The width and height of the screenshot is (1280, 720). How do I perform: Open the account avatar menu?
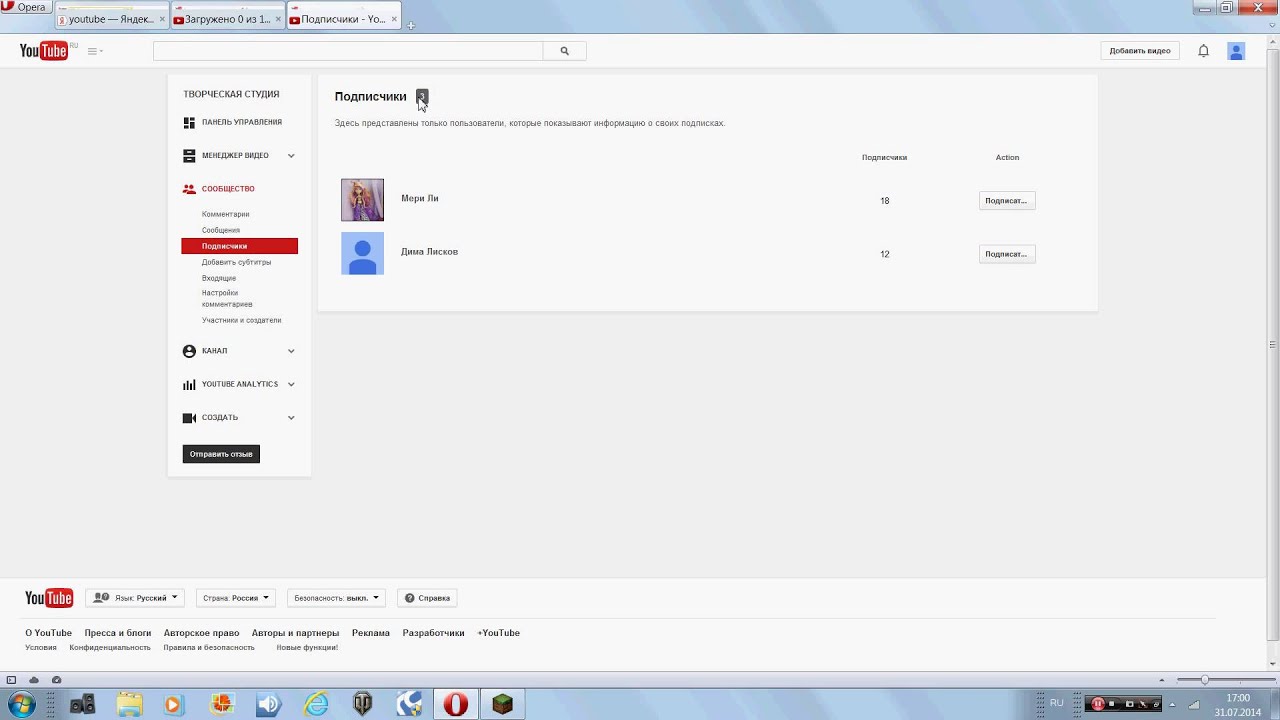click(x=1236, y=51)
